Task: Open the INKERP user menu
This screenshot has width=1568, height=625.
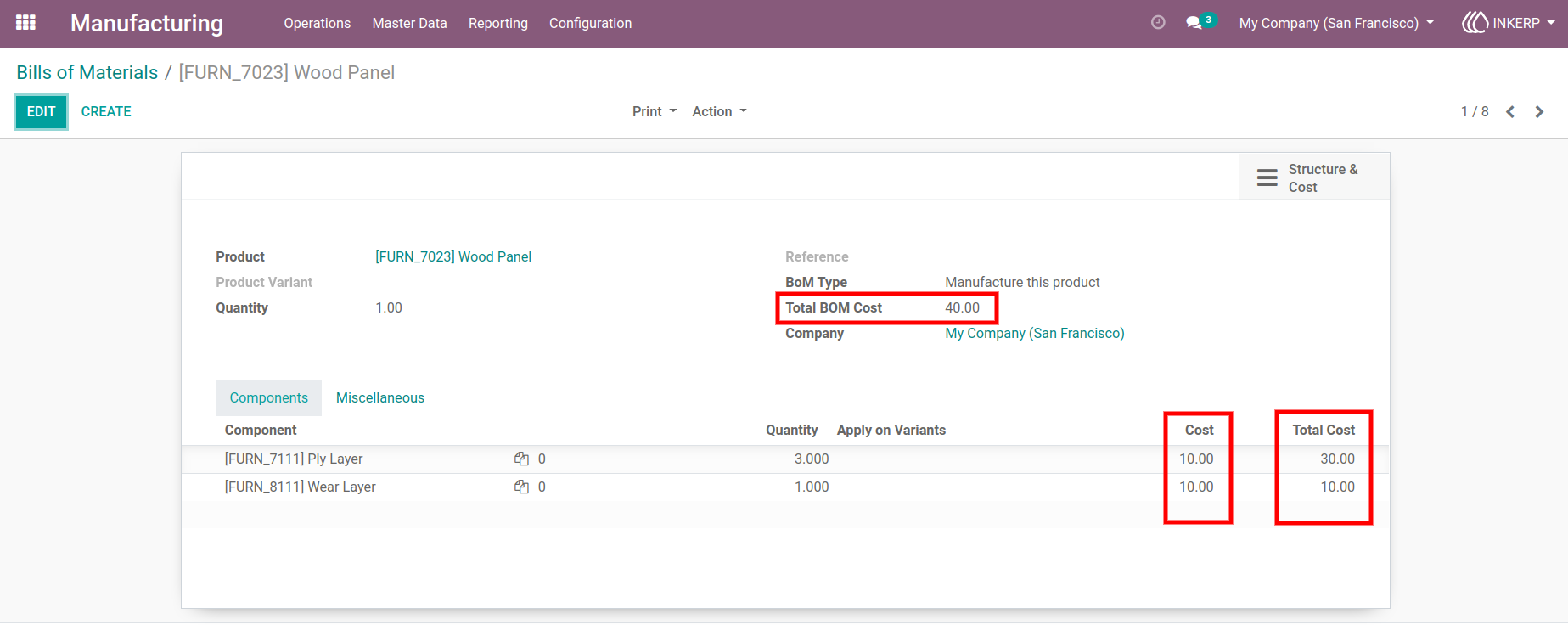Action: [1509, 23]
